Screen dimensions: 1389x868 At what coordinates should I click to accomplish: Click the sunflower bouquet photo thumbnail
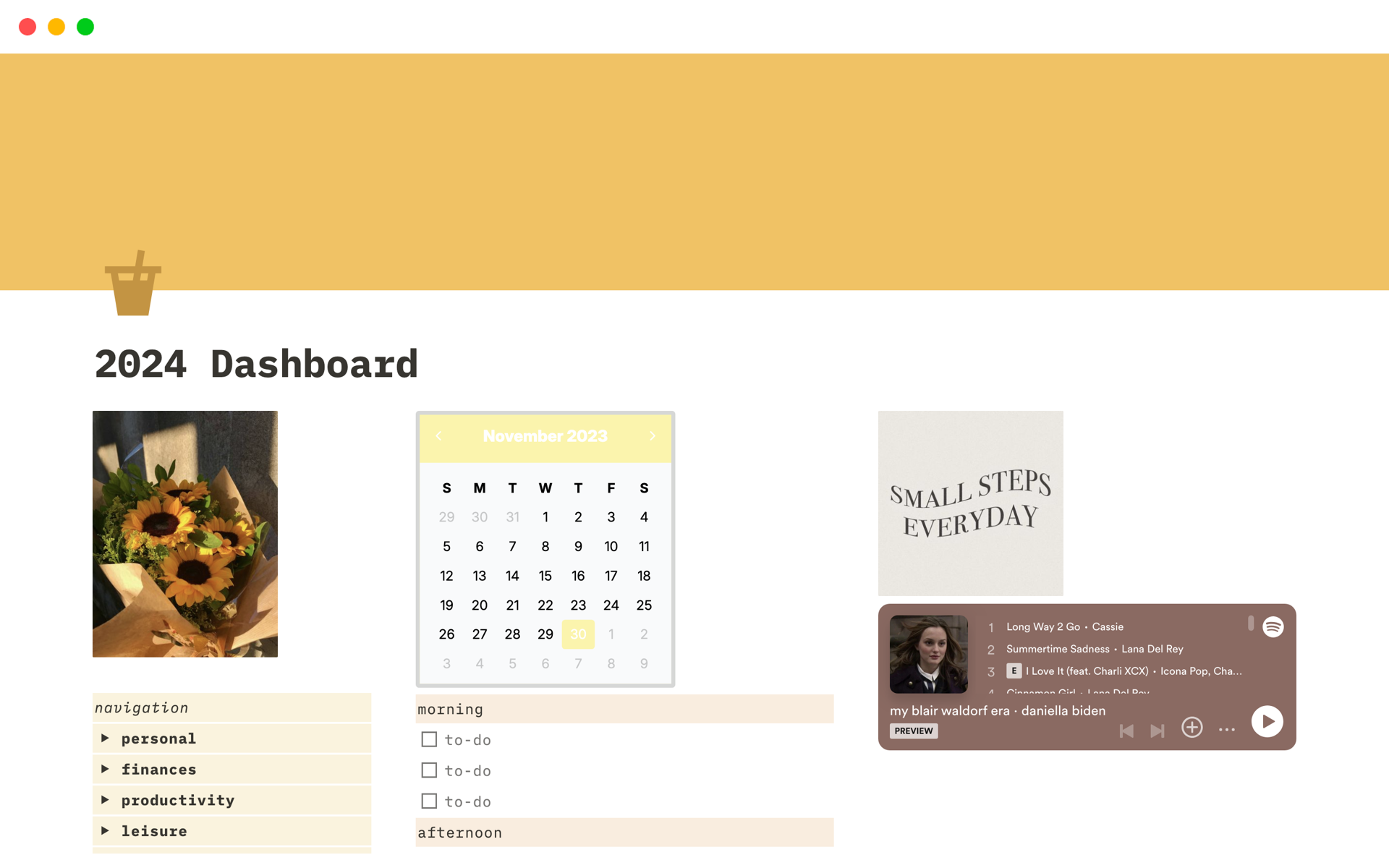click(x=186, y=533)
